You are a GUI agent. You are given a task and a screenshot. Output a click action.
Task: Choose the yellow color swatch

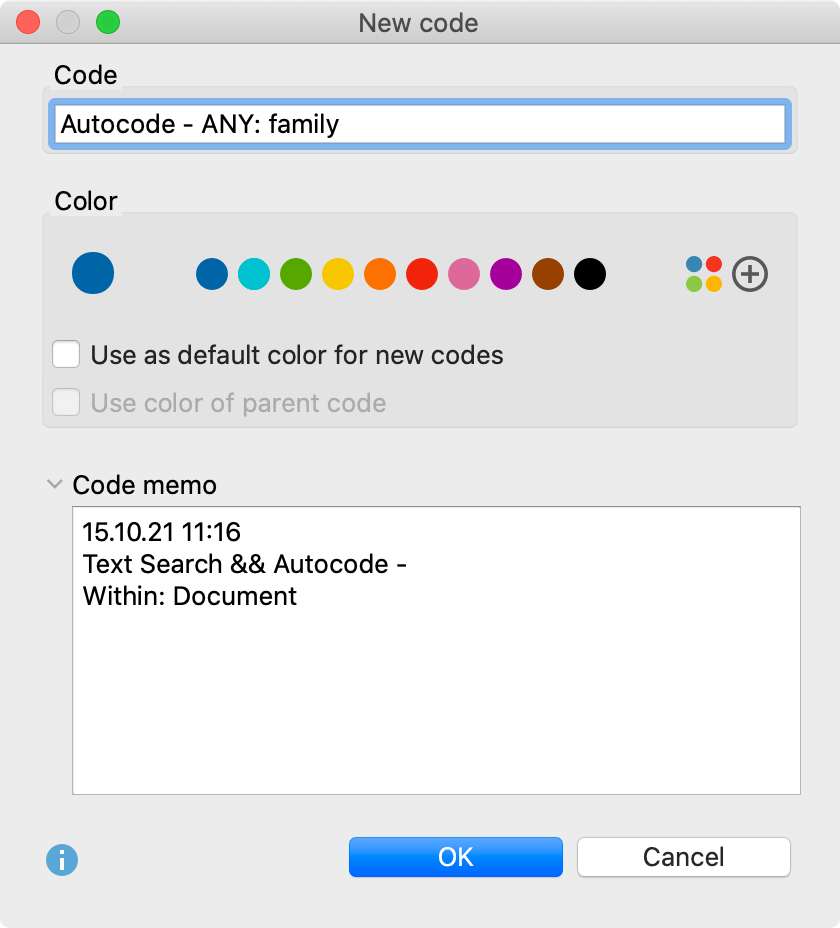pos(338,274)
